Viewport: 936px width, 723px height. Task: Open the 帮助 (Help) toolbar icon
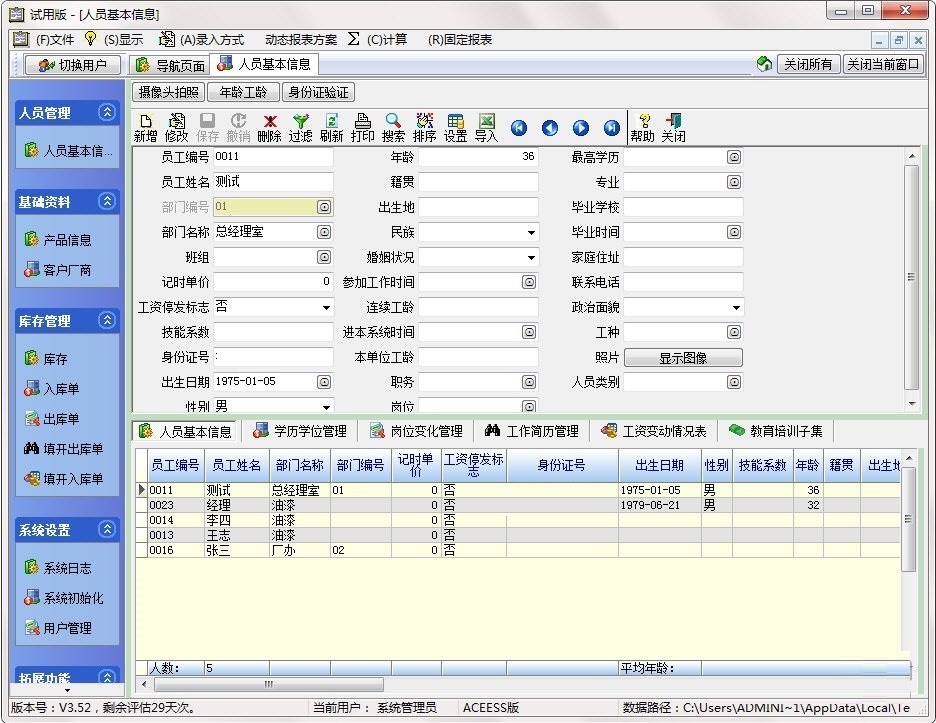643,127
